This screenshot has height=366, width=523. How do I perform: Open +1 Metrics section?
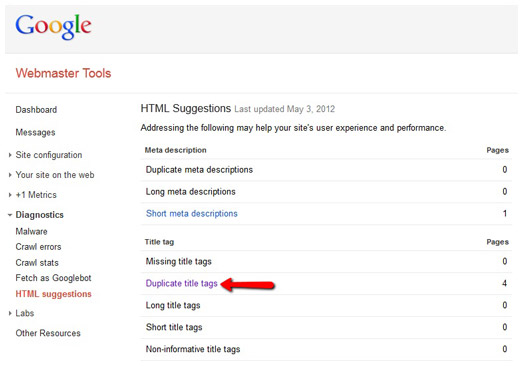[x=36, y=195]
